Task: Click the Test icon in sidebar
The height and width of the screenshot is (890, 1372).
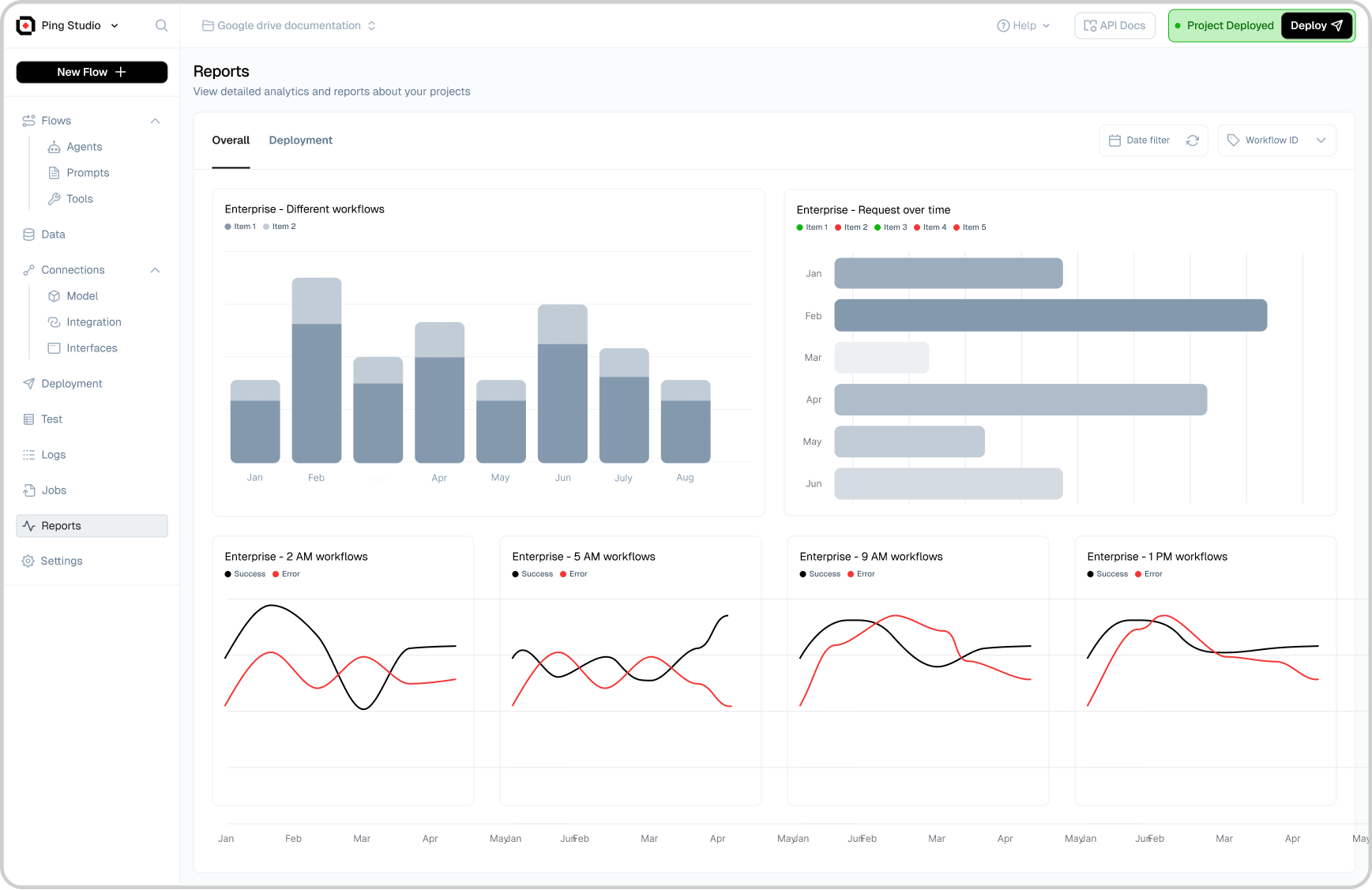Action: click(28, 419)
